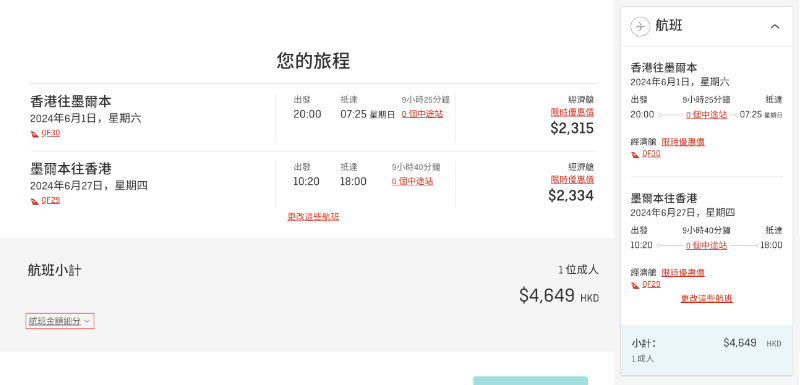Open sidebar 限時優惠價 link for return flight
The width and height of the screenshot is (800, 385).
pos(683,272)
